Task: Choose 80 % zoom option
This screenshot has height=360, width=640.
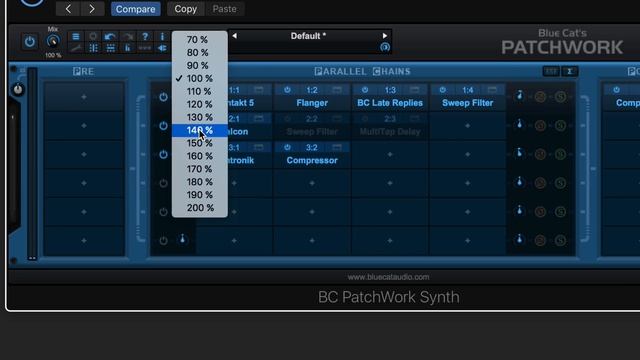Action: click(200, 53)
